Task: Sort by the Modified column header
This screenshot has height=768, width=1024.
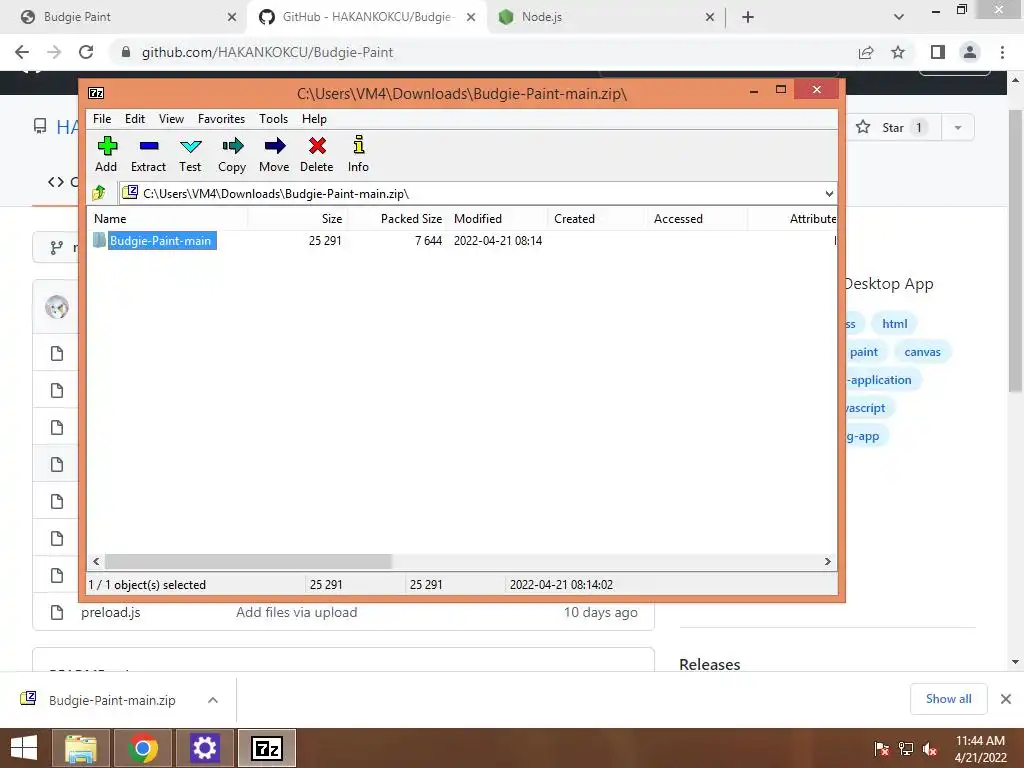Action: (498, 219)
